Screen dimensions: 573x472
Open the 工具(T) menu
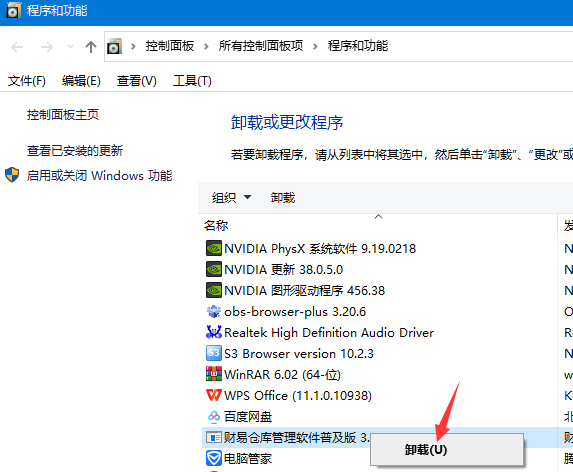[192, 81]
